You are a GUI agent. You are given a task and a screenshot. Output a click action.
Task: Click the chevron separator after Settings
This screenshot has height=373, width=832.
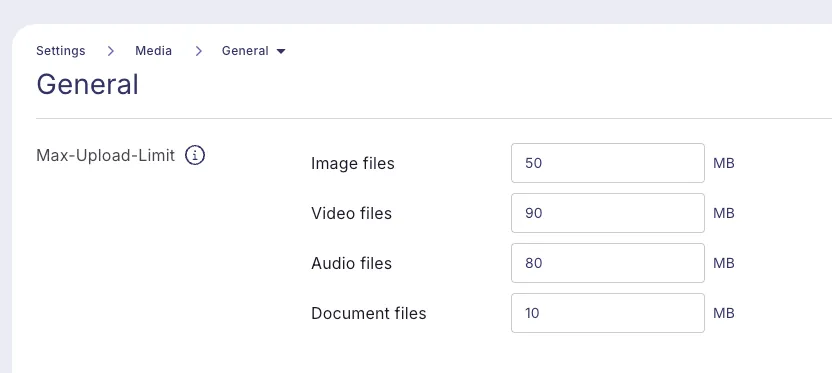point(110,51)
